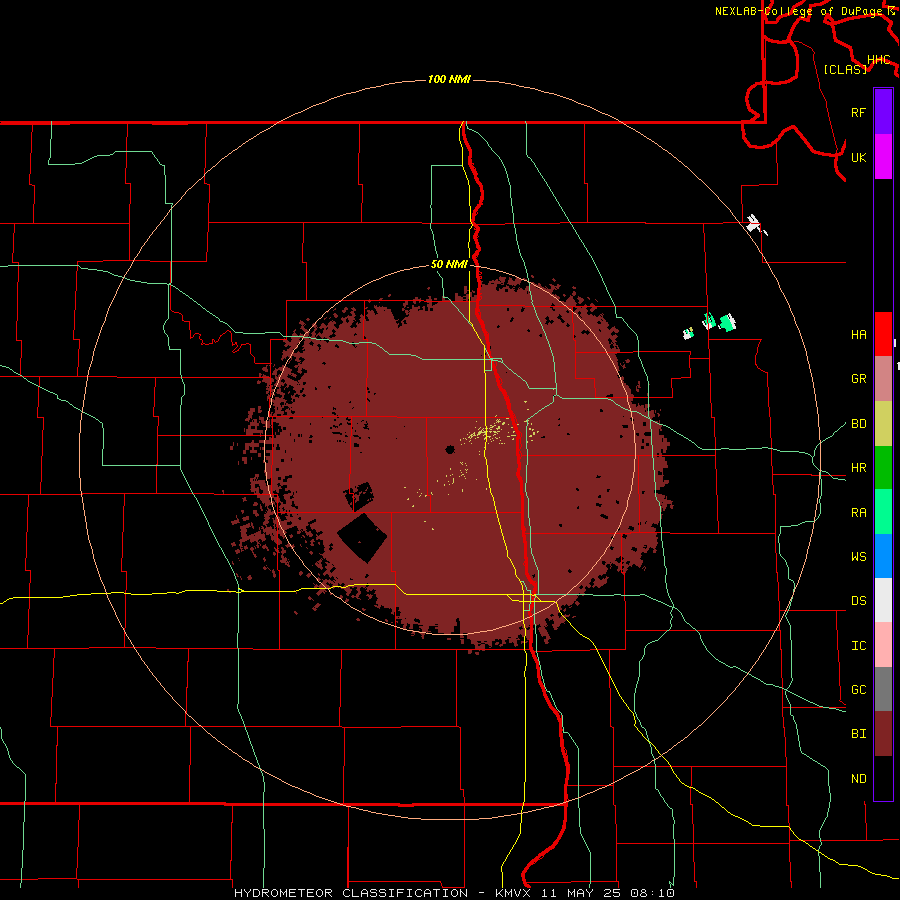900x900 pixels.
Task: Click the small round black radar-site dot
Action: pyautogui.click(x=450, y=449)
